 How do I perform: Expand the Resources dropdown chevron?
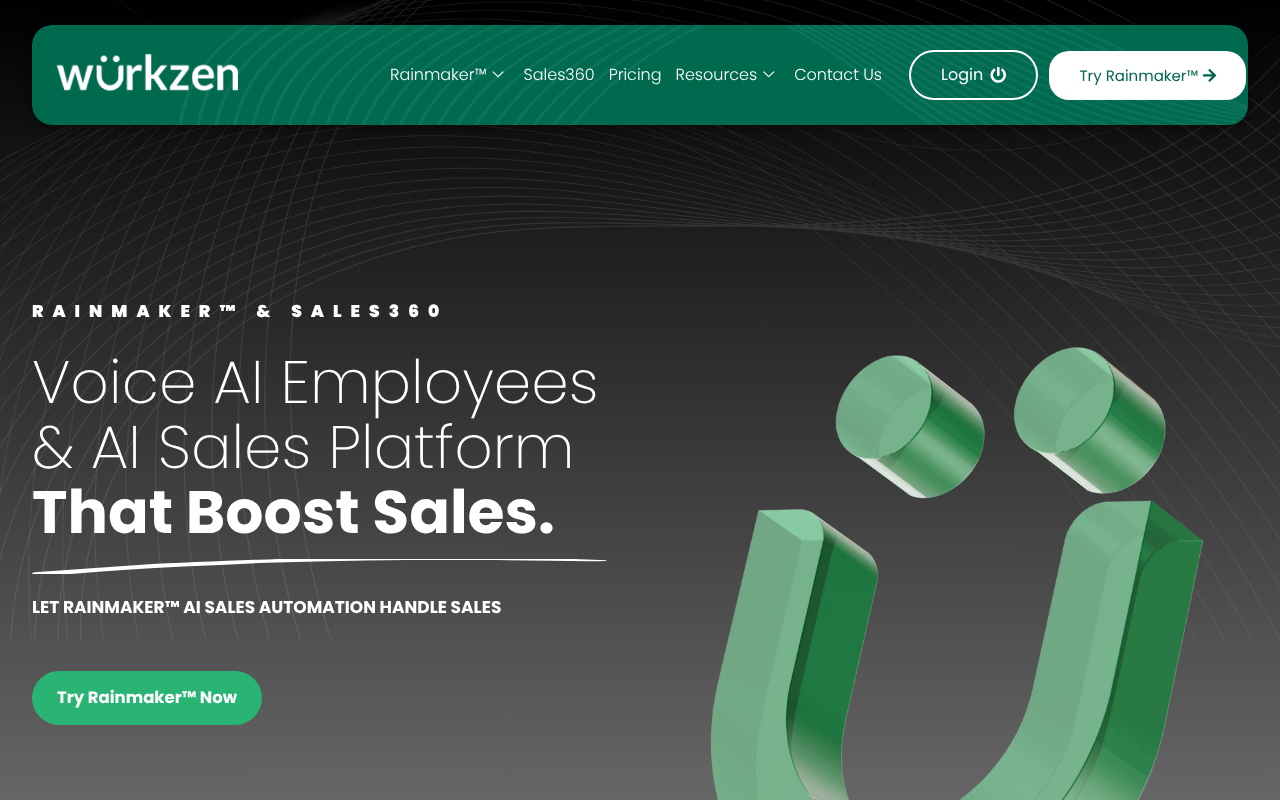tap(769, 75)
